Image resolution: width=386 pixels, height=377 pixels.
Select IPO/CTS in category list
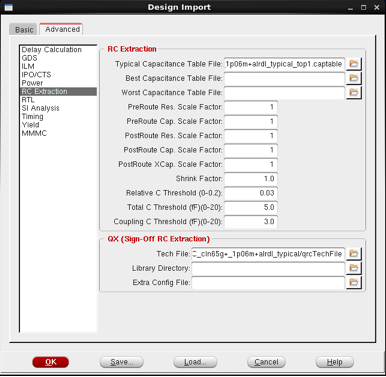(58, 75)
